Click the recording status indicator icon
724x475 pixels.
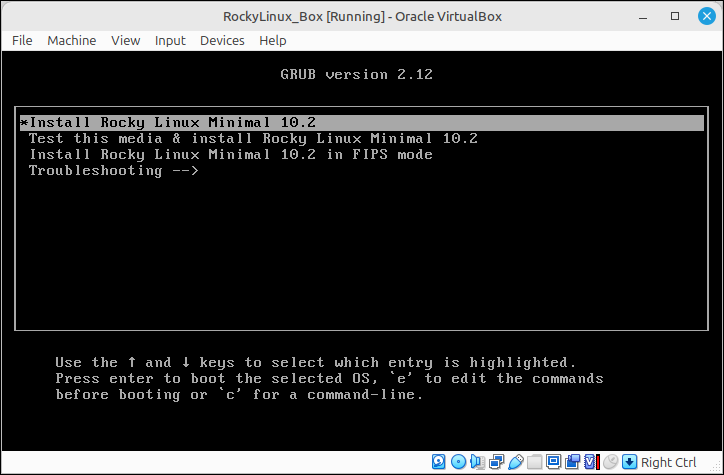pyautogui.click(x=573, y=462)
